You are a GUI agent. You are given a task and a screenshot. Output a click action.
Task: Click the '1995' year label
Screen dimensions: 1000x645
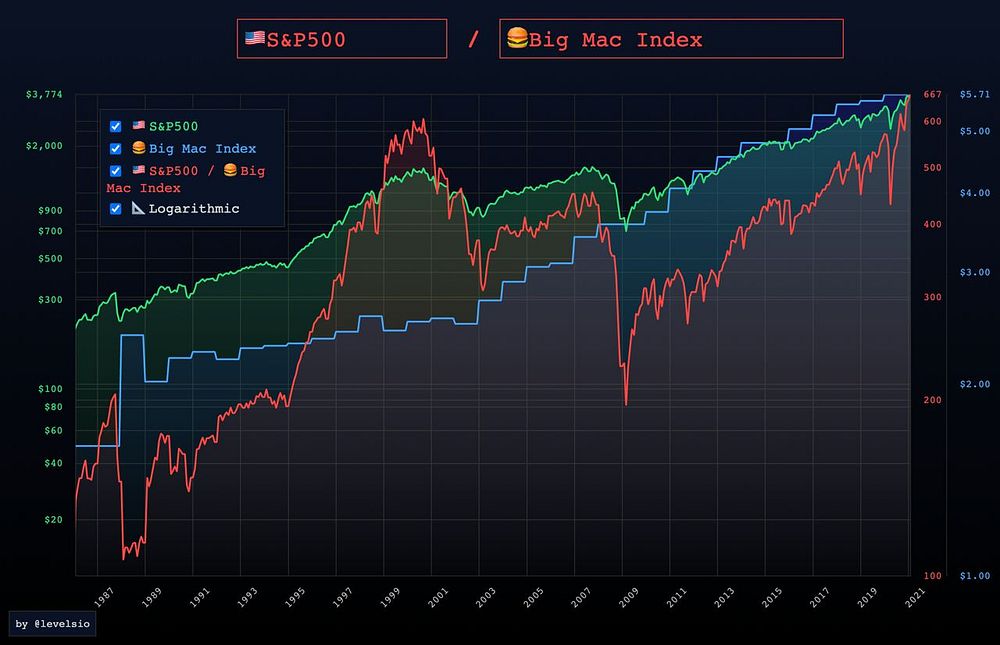295,597
